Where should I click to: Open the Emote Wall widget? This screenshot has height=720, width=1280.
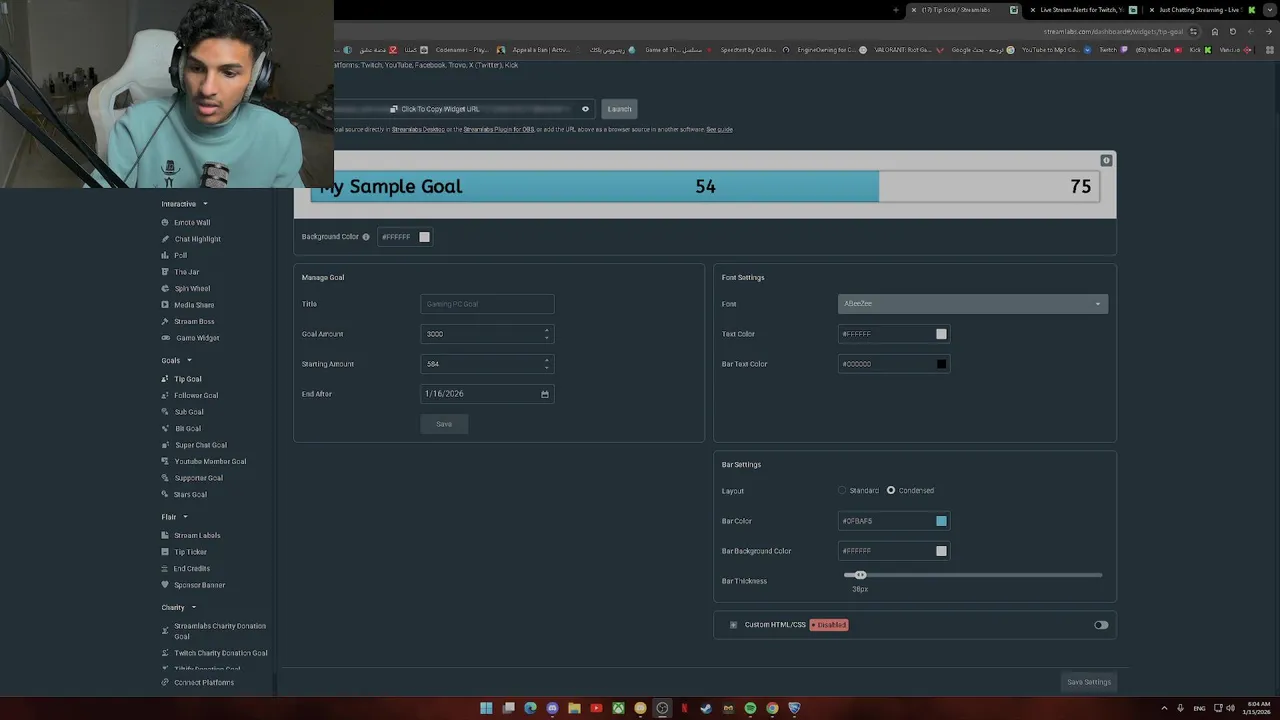192,222
